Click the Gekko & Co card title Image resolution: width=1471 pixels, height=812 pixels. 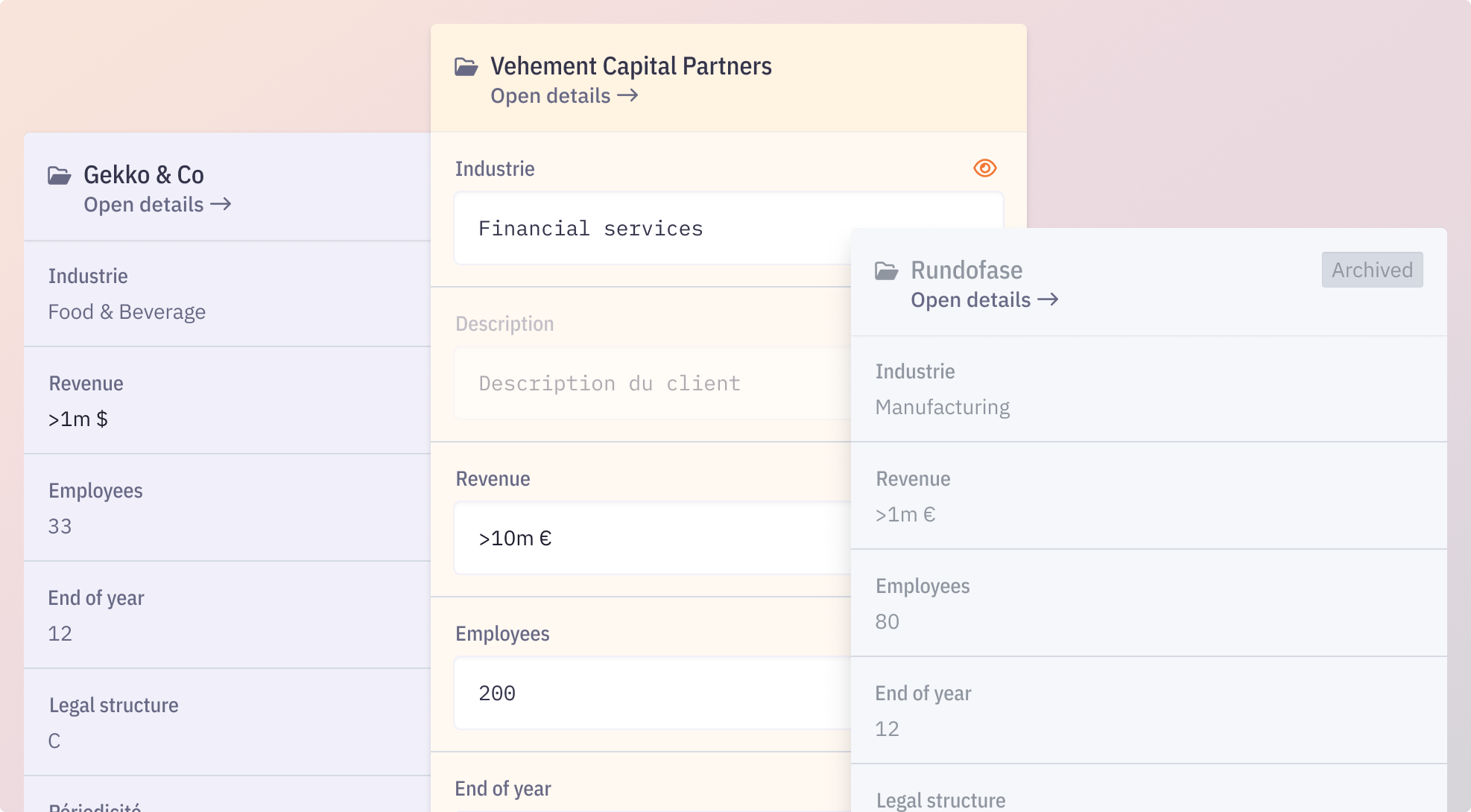pyautogui.click(x=144, y=175)
